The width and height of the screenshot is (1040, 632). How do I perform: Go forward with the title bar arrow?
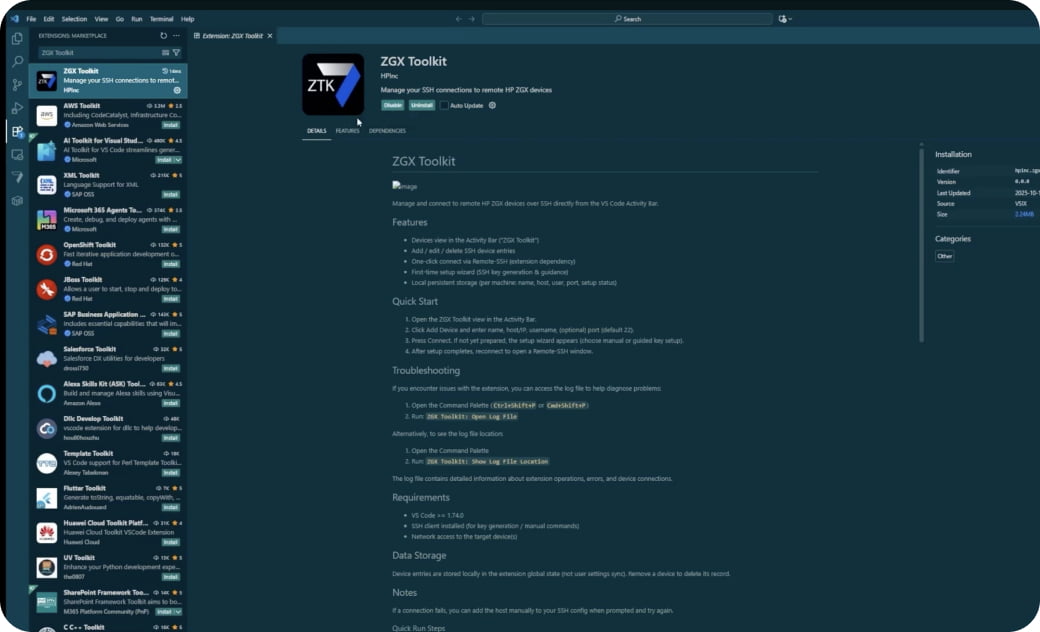click(x=472, y=19)
